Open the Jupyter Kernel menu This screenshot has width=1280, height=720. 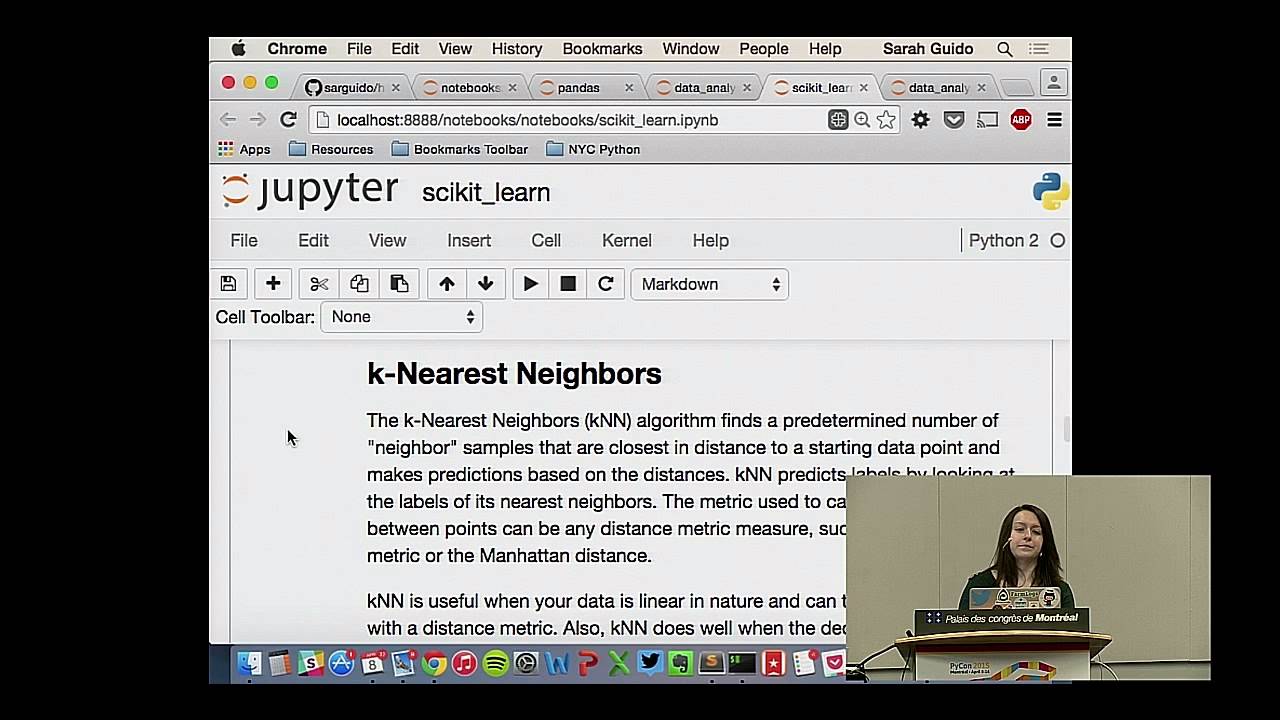(627, 241)
